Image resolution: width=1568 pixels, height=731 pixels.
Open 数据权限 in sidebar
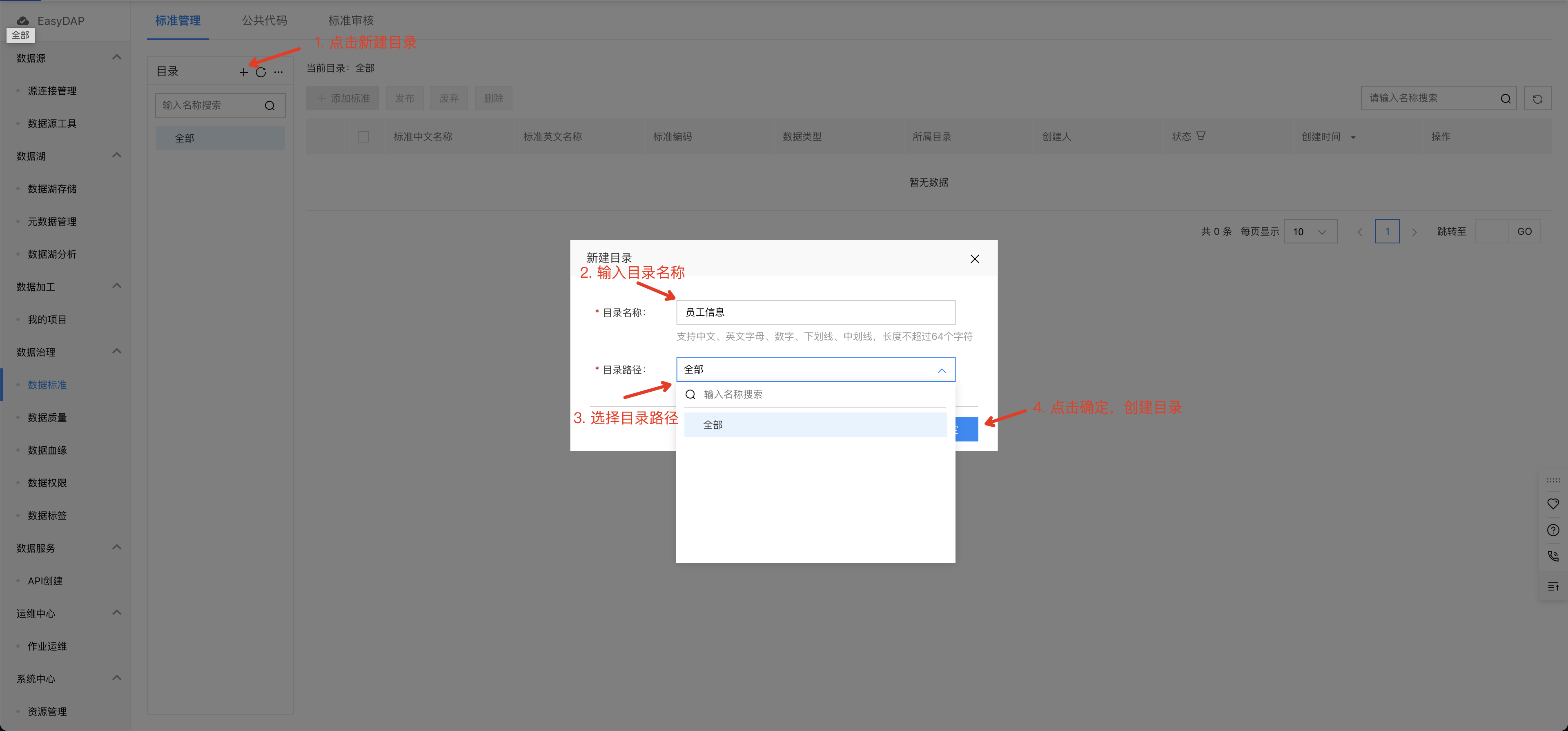(47, 483)
